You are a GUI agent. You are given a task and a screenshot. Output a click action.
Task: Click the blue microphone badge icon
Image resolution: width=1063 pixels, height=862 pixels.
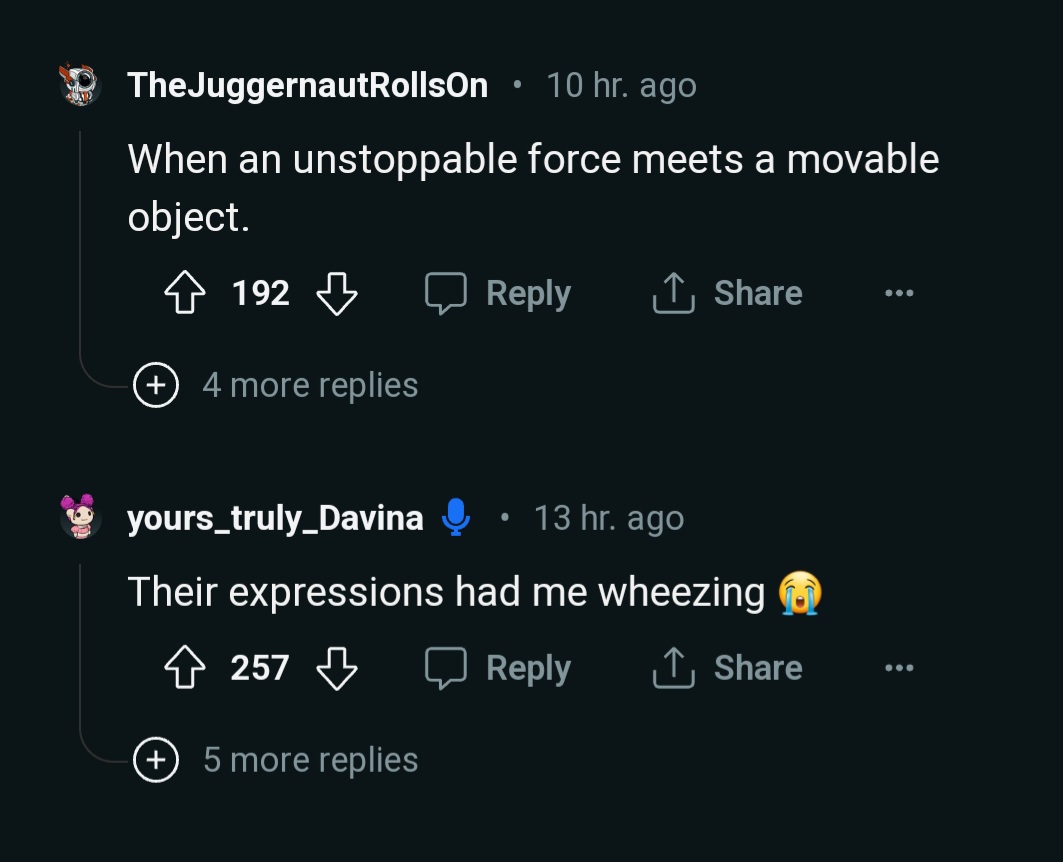coord(455,517)
